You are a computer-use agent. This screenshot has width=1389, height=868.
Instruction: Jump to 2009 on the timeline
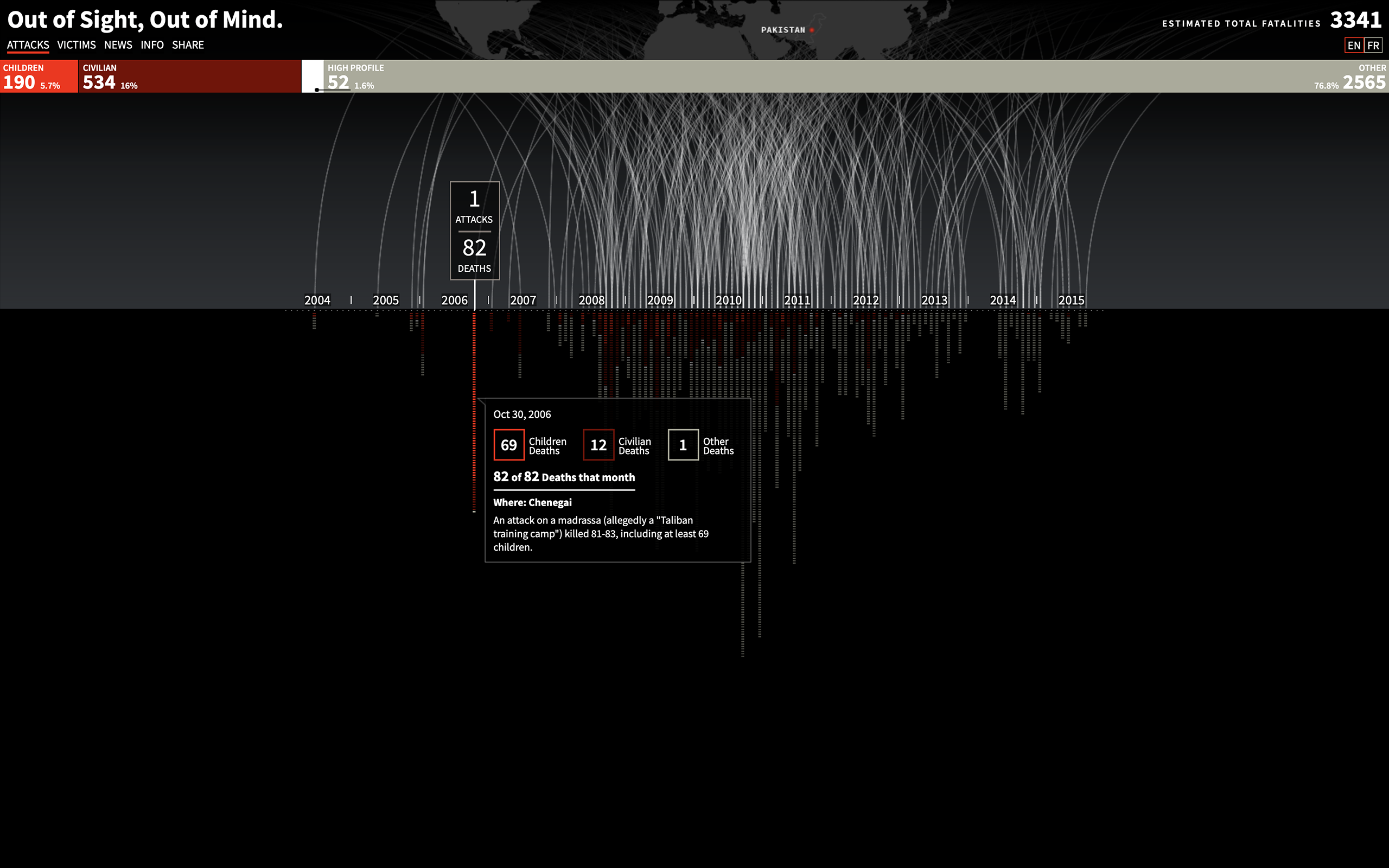[660, 300]
